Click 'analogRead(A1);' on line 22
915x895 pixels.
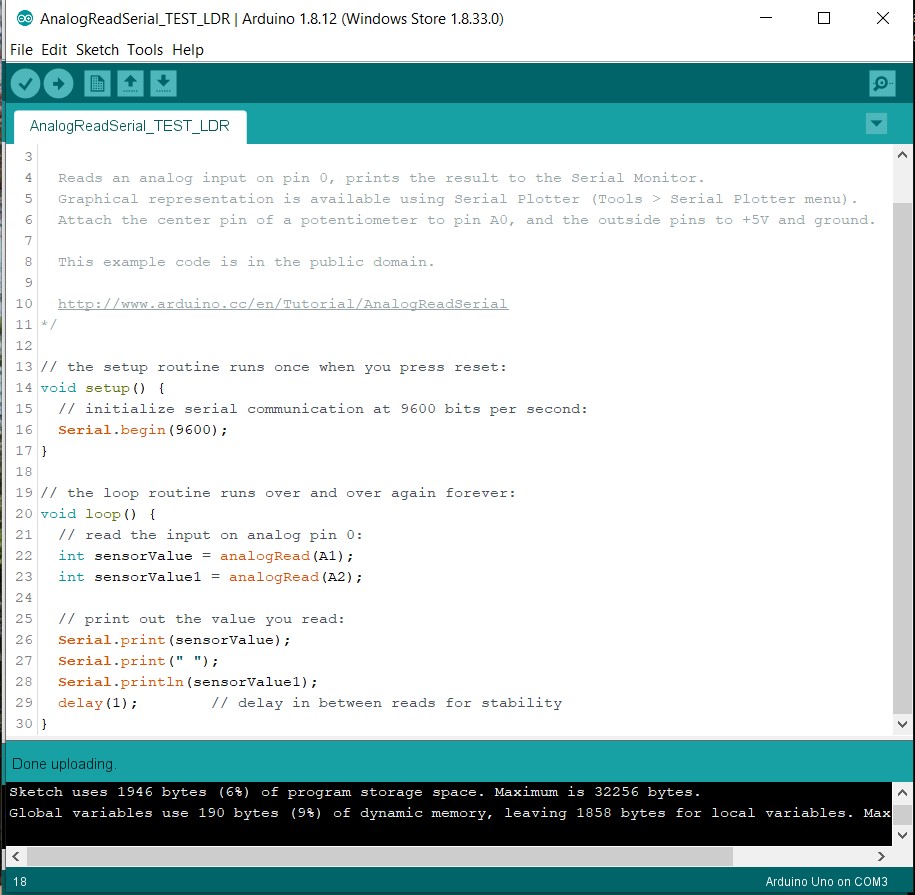(x=287, y=556)
